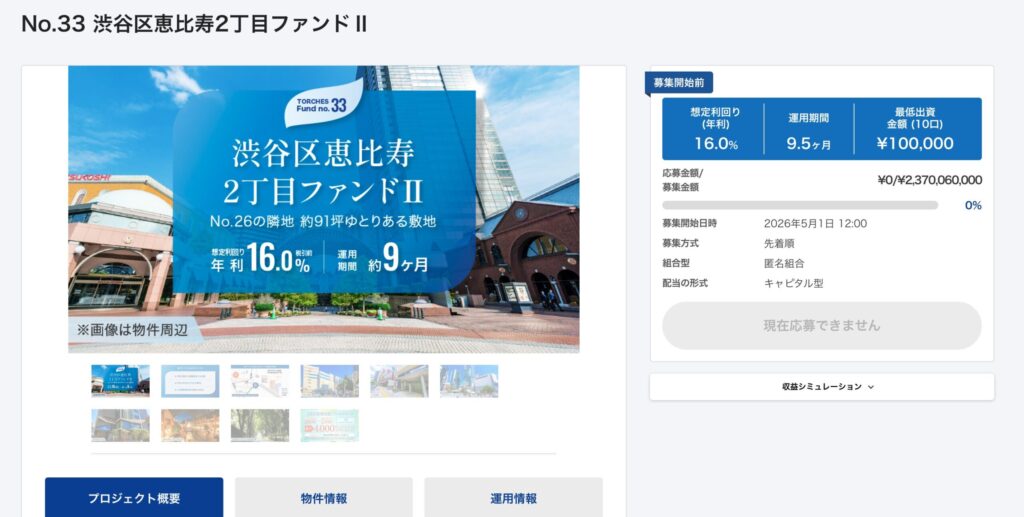Click the main fund banner image
The width and height of the screenshot is (1024, 517).
coord(323,209)
